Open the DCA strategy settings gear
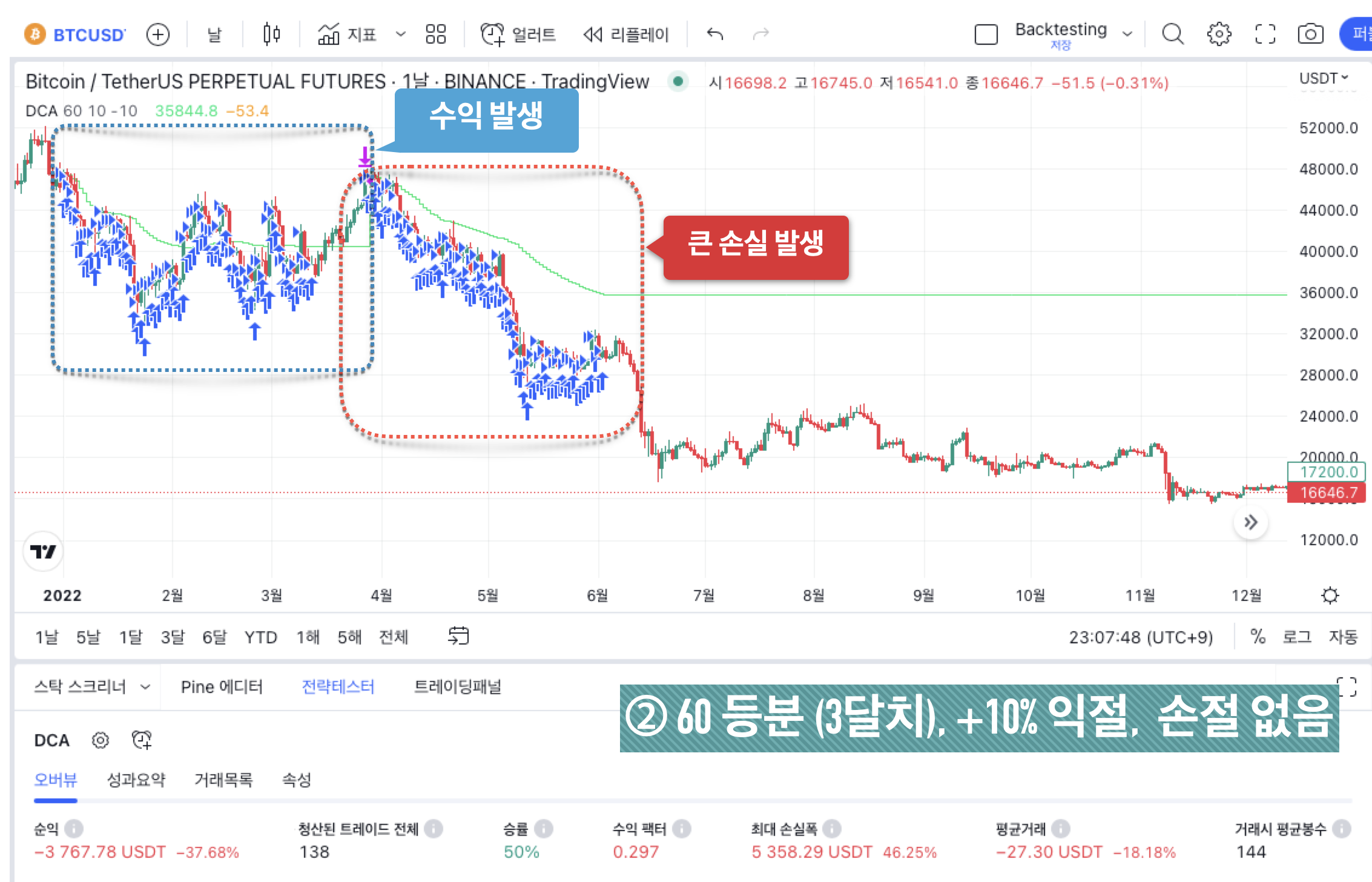The width and height of the screenshot is (1372, 882). coord(100,740)
